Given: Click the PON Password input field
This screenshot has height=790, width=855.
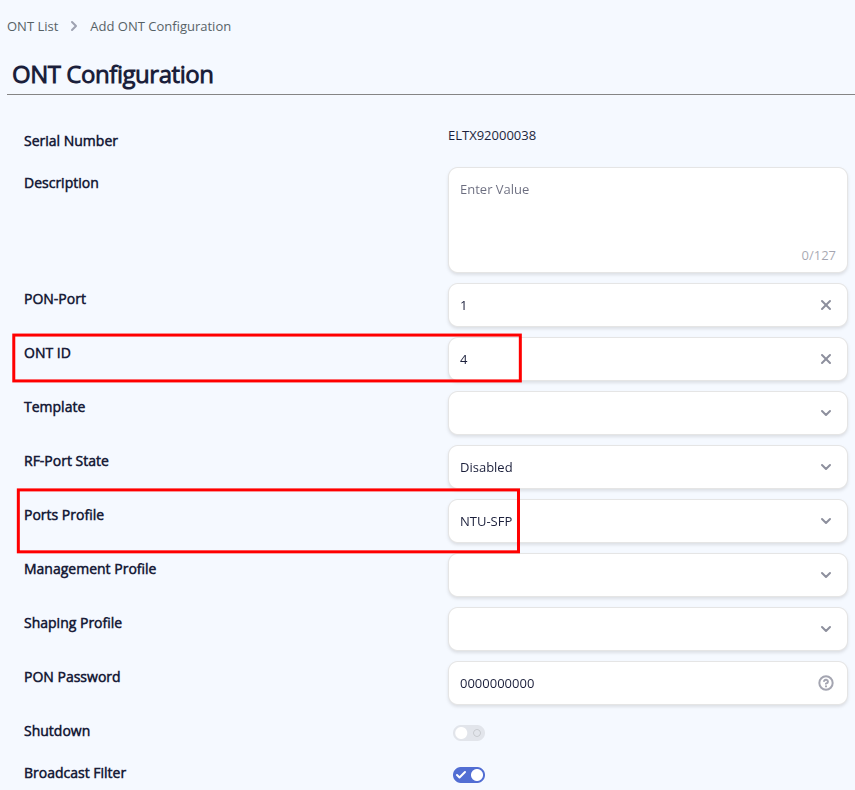Looking at the screenshot, I should (630, 683).
